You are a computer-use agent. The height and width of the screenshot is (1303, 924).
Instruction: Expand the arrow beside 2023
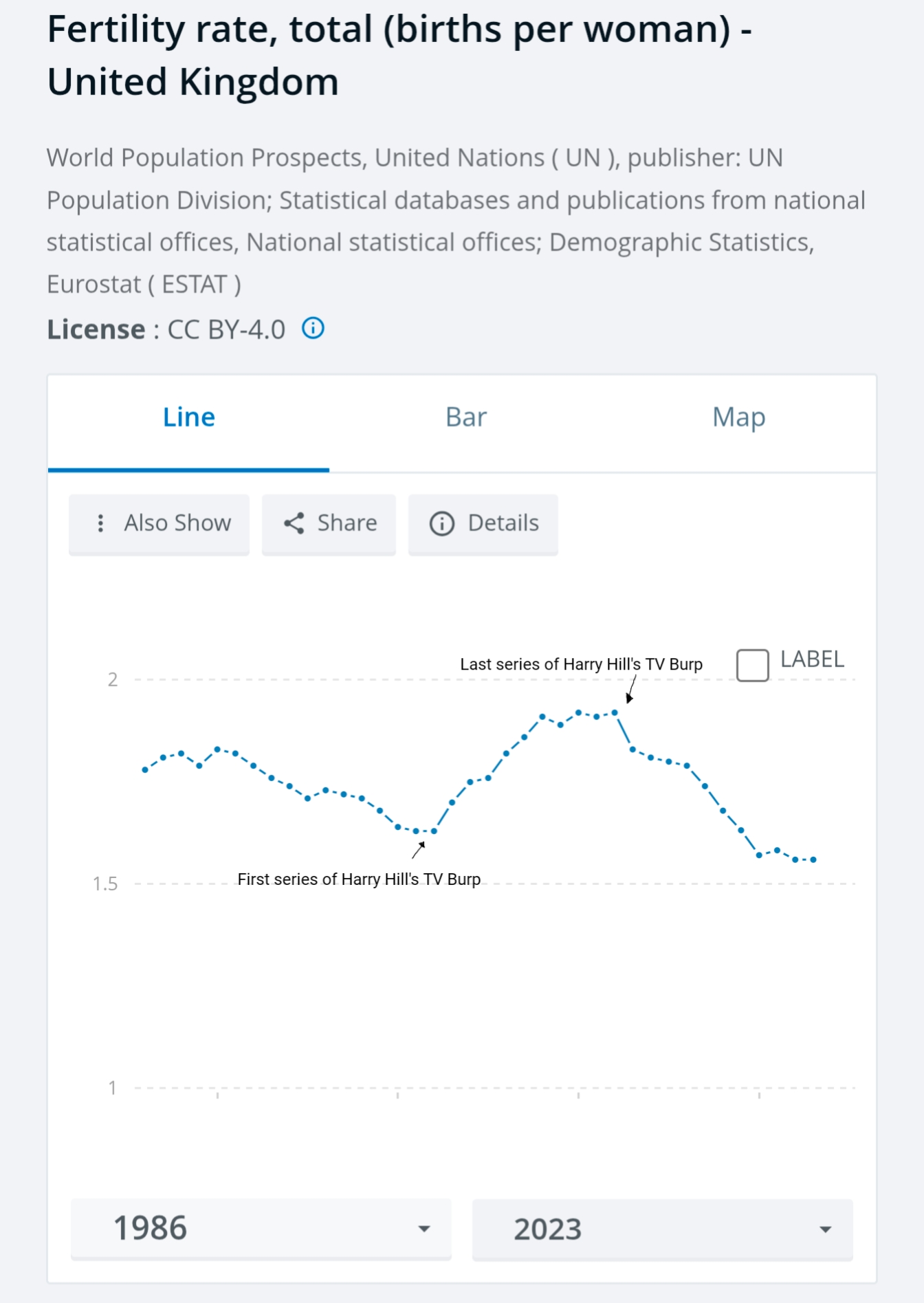pos(825,1229)
